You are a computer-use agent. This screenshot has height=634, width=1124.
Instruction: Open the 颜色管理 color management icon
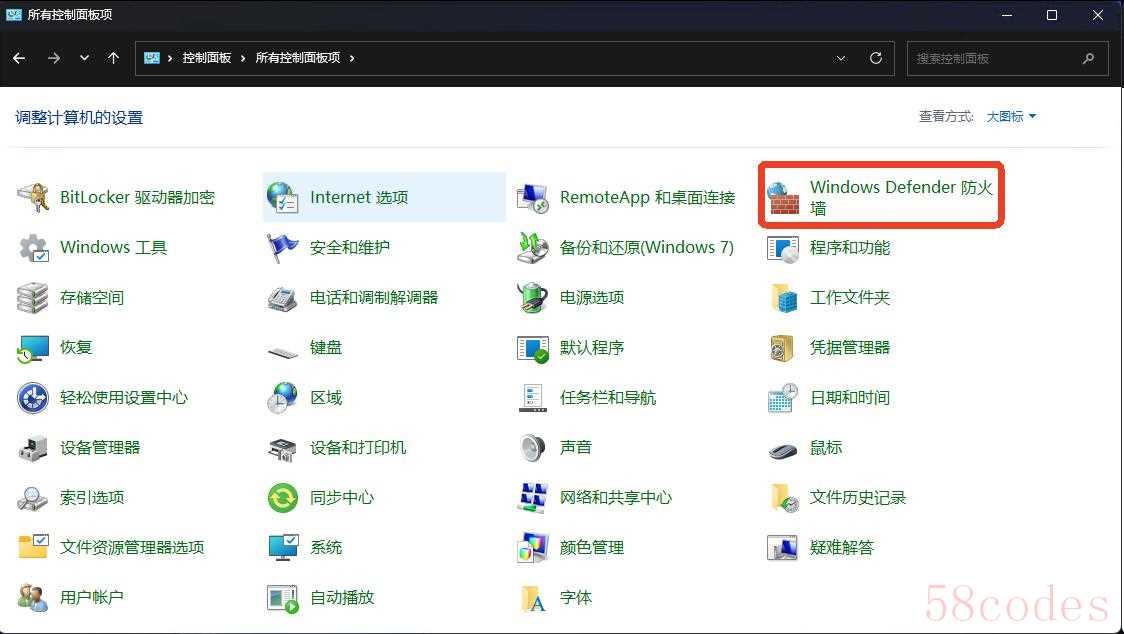pos(533,548)
